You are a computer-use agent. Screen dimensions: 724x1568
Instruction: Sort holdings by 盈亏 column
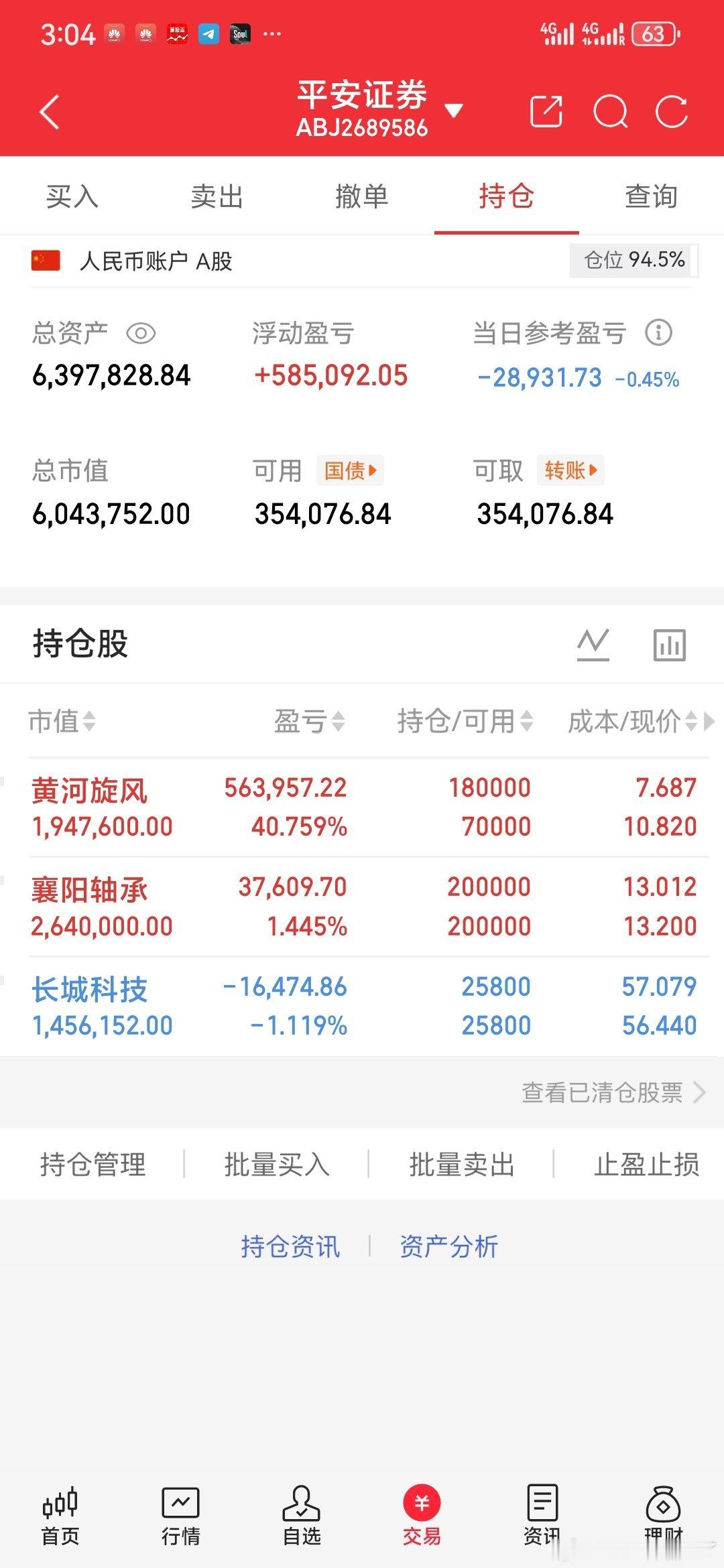(310, 722)
